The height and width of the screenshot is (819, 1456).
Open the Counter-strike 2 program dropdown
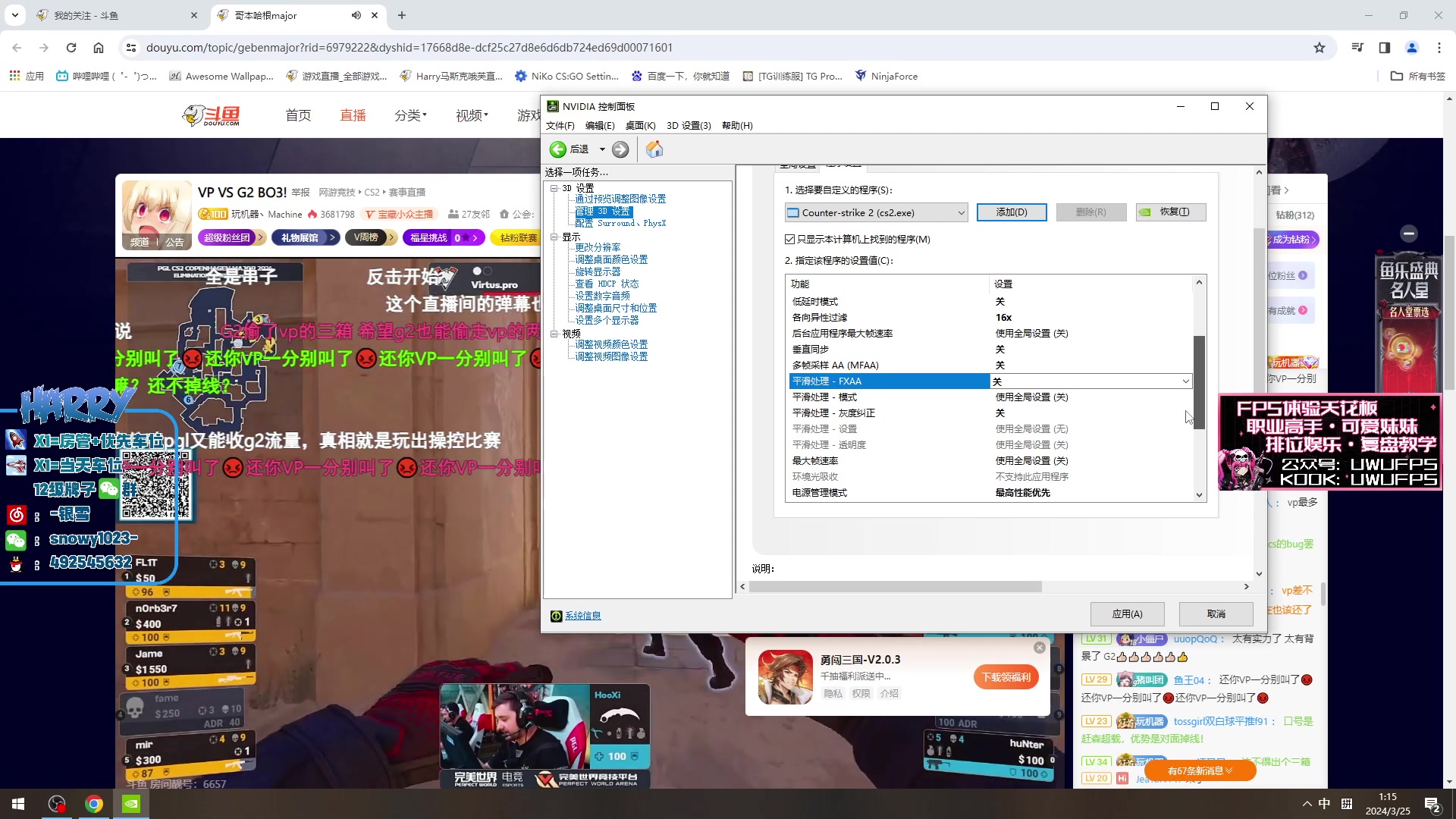[x=877, y=212]
